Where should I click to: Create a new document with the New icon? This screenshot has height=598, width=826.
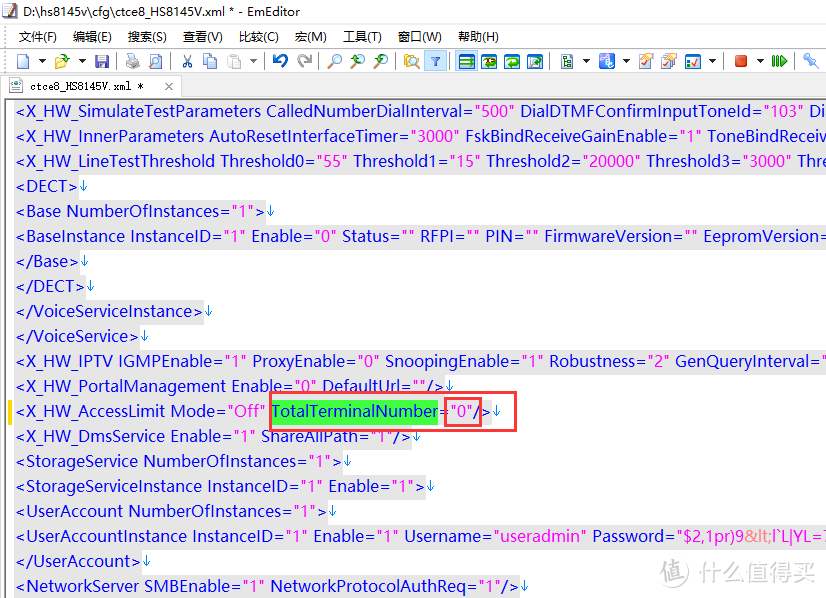click(23, 61)
